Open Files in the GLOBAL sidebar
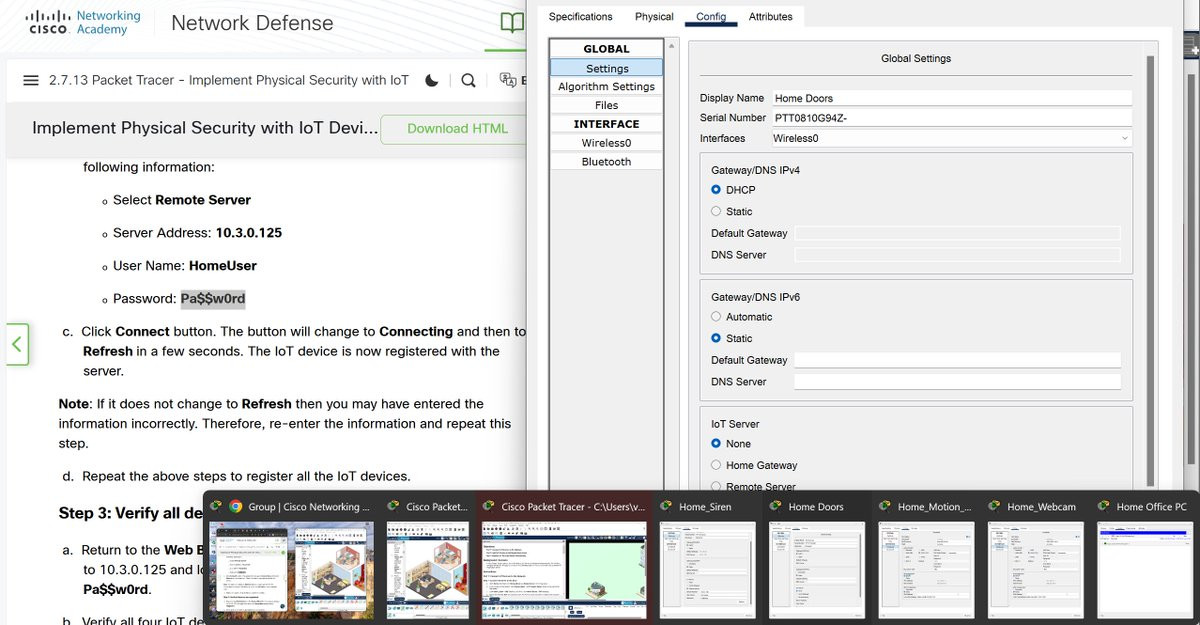Image resolution: width=1200 pixels, height=625 pixels. (607, 105)
